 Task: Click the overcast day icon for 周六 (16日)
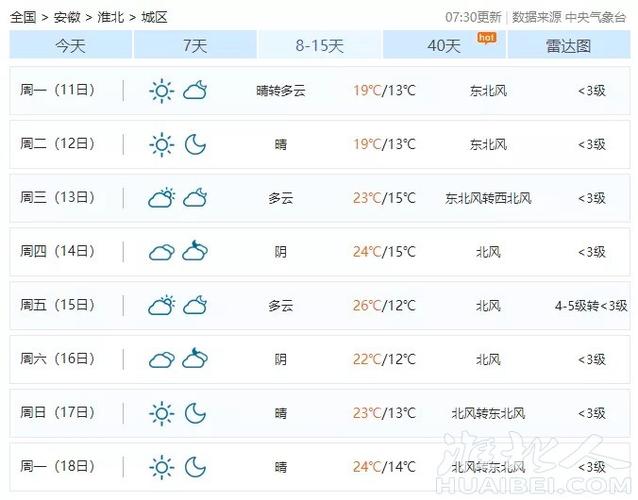[162, 360]
